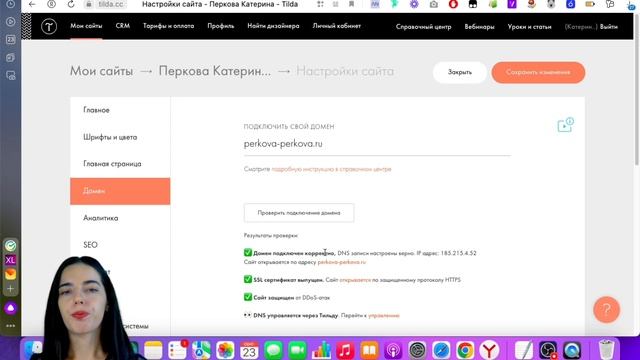This screenshot has width=640, height=360.
Task: Click the green check next to 'Домен подключен корректно'
Action: (248, 253)
